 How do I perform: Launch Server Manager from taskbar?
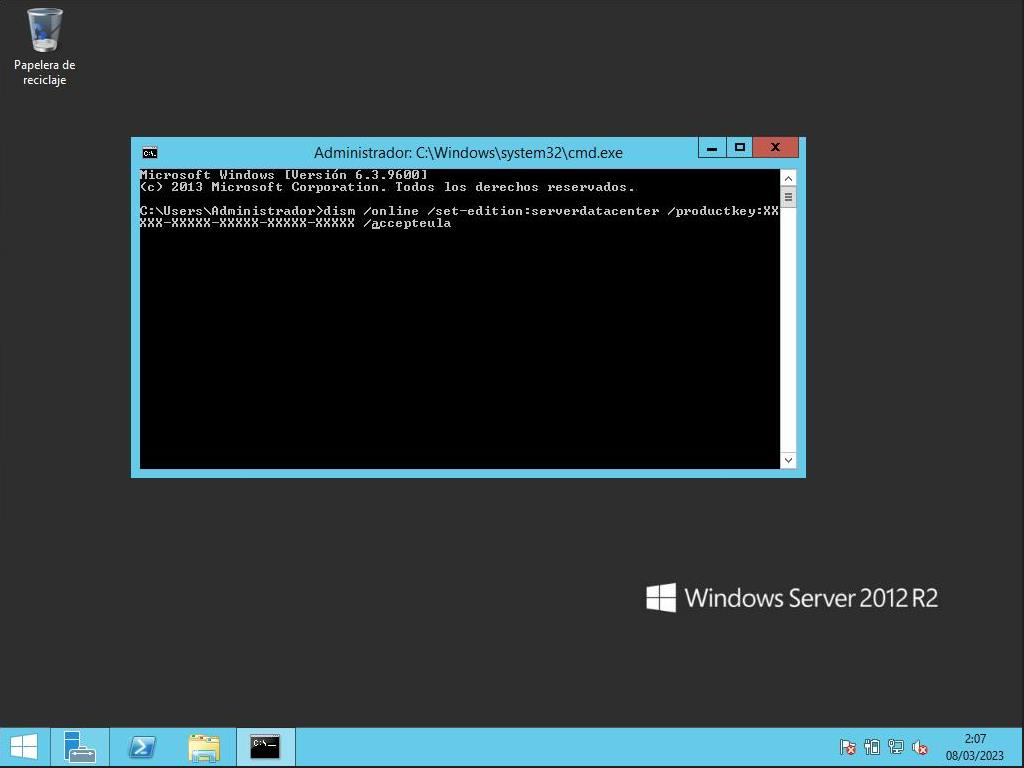(80, 747)
